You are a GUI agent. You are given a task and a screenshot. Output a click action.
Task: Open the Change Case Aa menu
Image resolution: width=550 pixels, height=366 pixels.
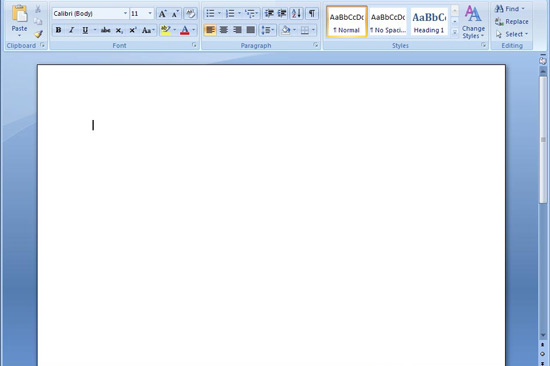[148, 31]
